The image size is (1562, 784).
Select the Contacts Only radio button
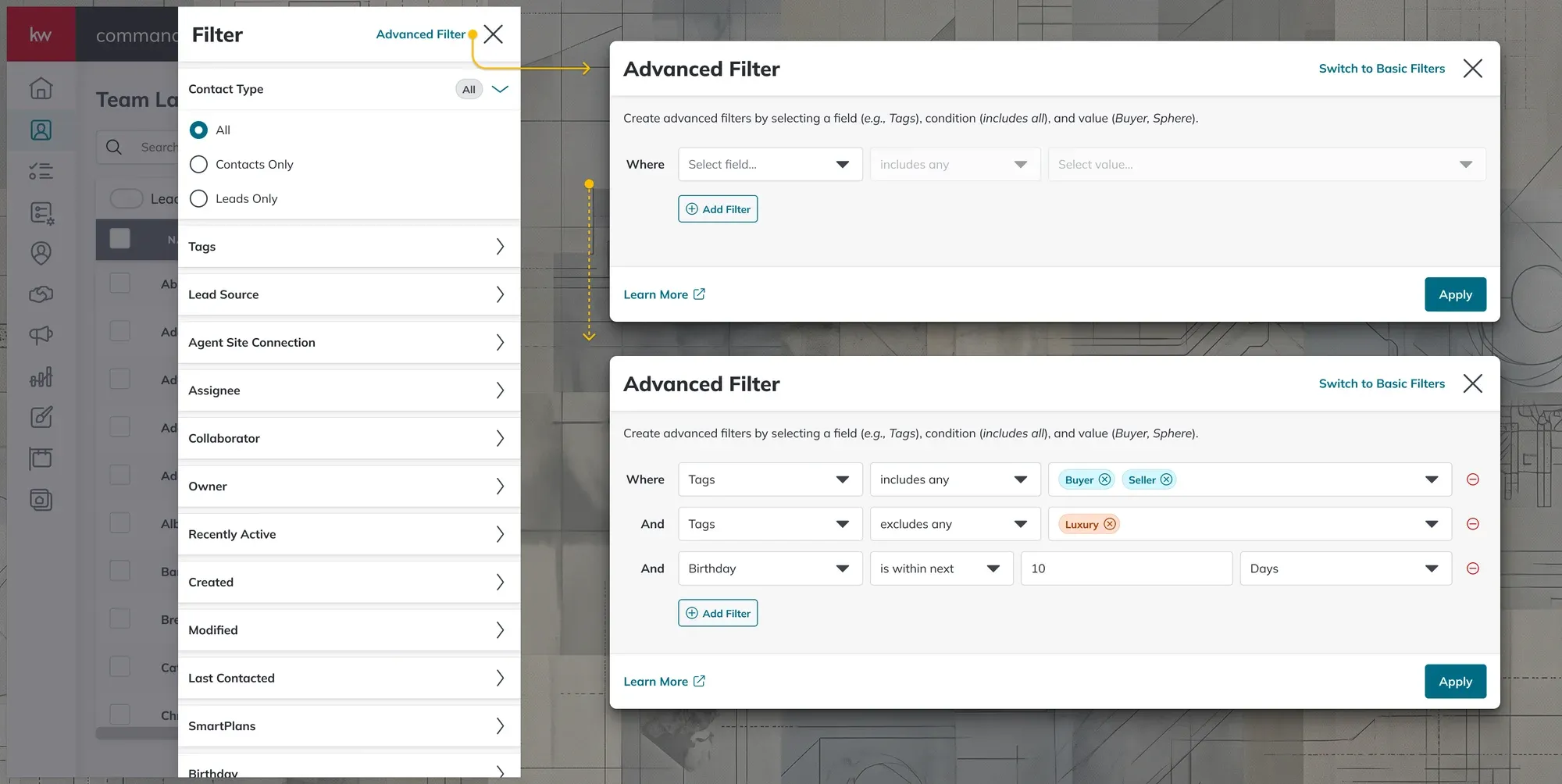pos(198,164)
